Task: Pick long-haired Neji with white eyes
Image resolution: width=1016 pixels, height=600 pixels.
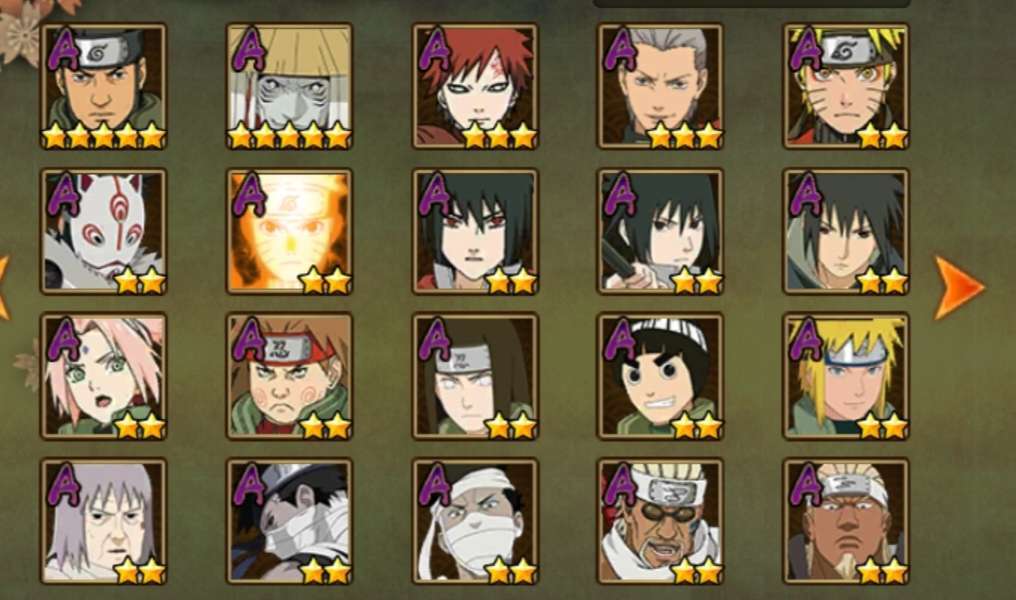Action: click(x=475, y=376)
